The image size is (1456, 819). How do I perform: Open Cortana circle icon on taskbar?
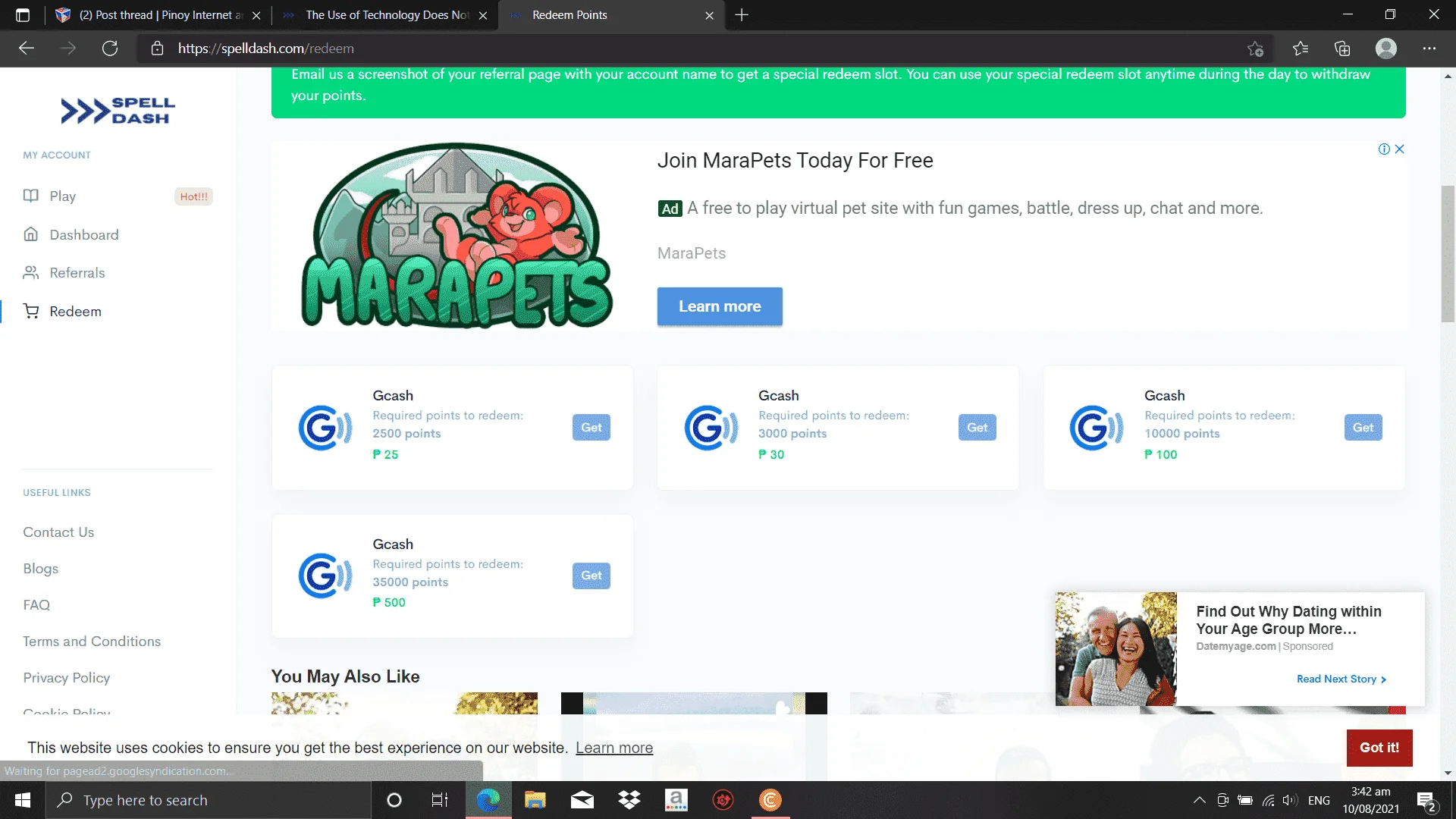coord(394,800)
